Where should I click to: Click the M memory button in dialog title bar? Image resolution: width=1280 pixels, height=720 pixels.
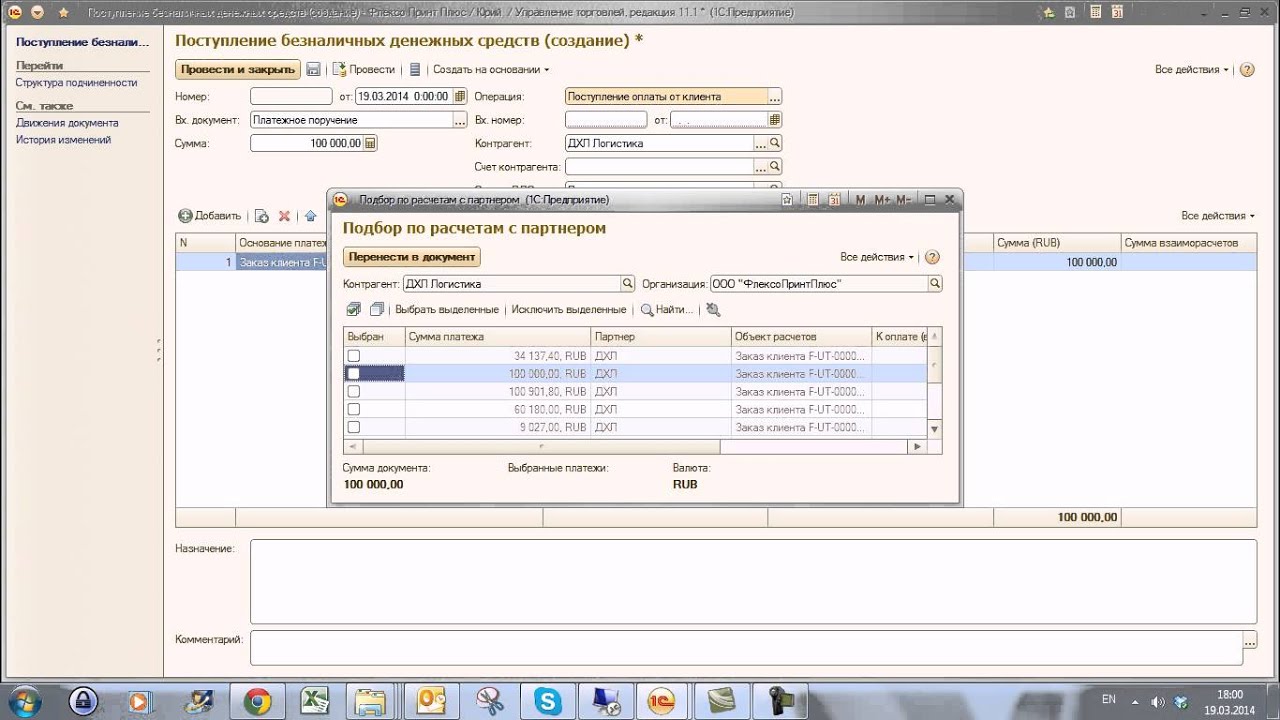click(x=861, y=200)
